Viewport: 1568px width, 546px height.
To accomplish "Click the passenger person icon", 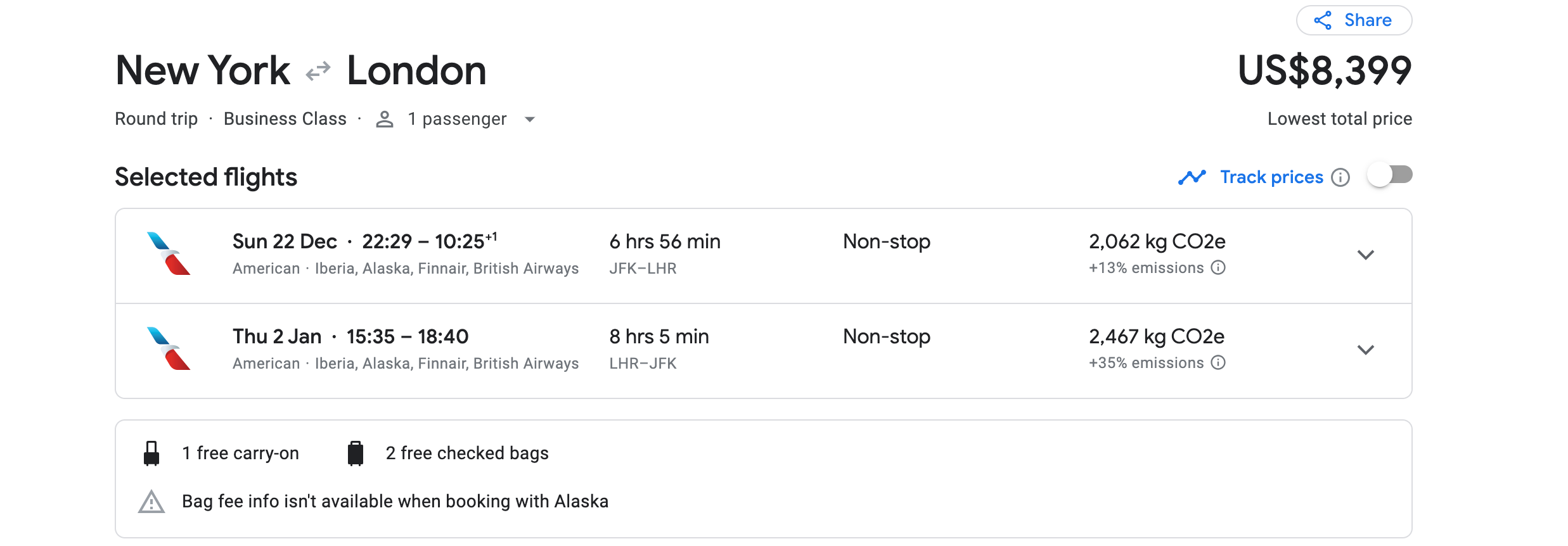I will pos(385,119).
